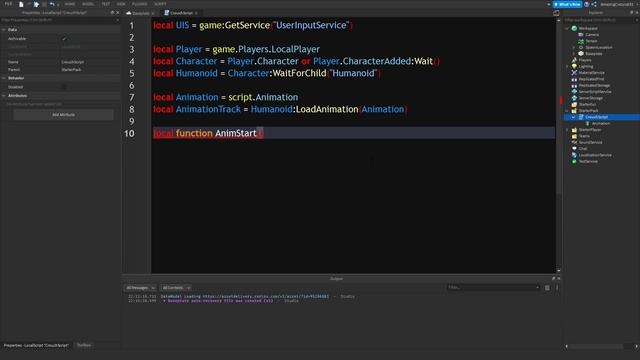
Task: Collapse the Behavior section in Properties
Action: (x=4, y=78)
